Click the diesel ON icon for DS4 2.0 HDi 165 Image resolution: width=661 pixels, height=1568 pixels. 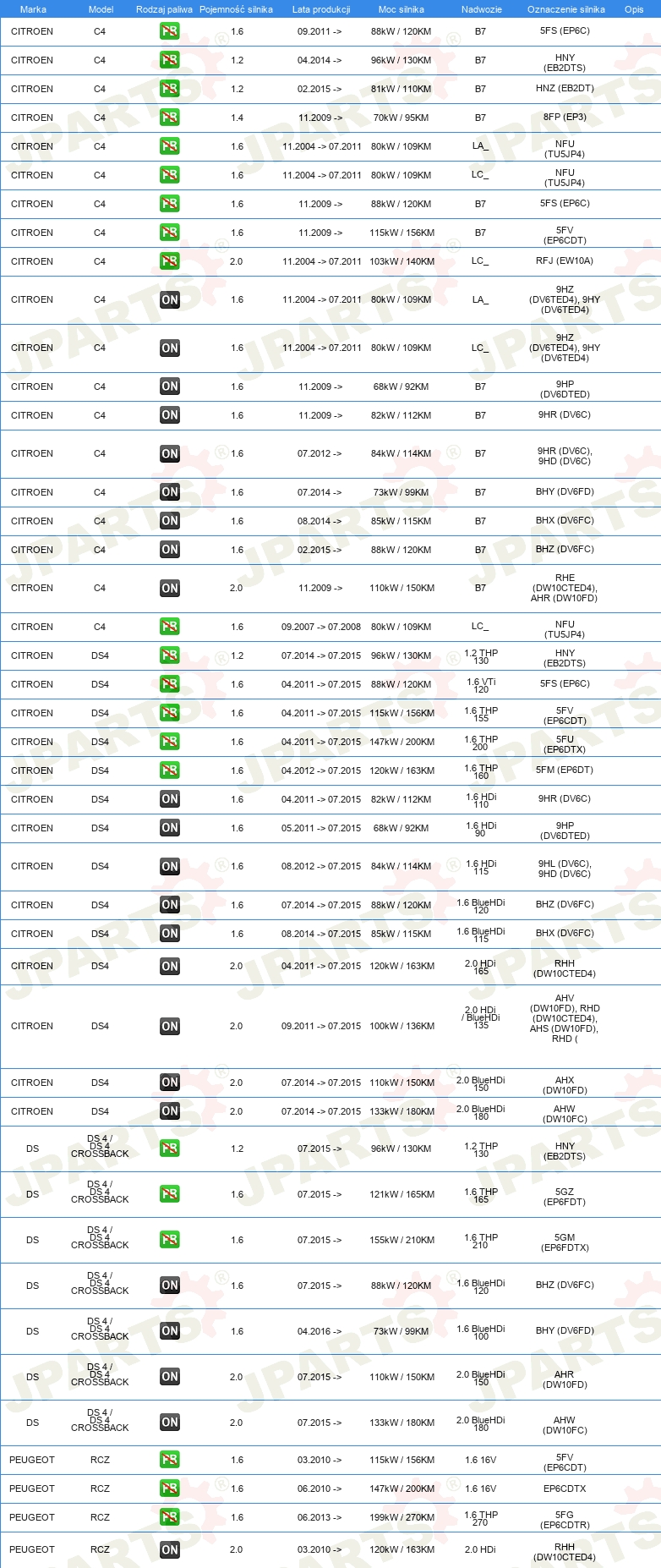click(x=170, y=967)
